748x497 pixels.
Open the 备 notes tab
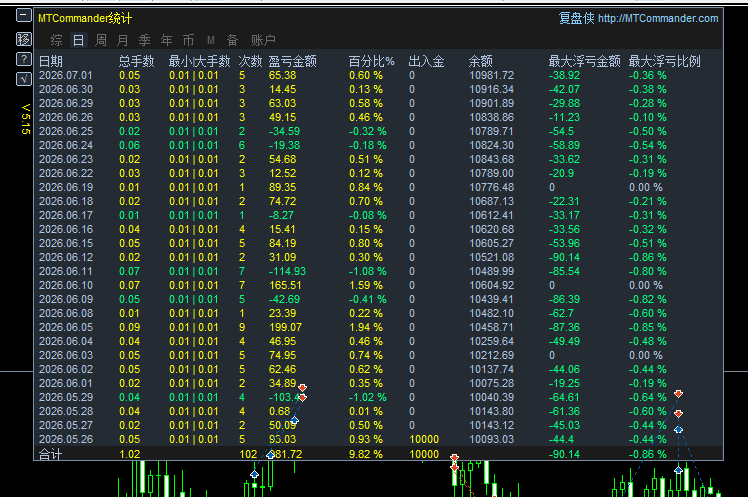232,40
